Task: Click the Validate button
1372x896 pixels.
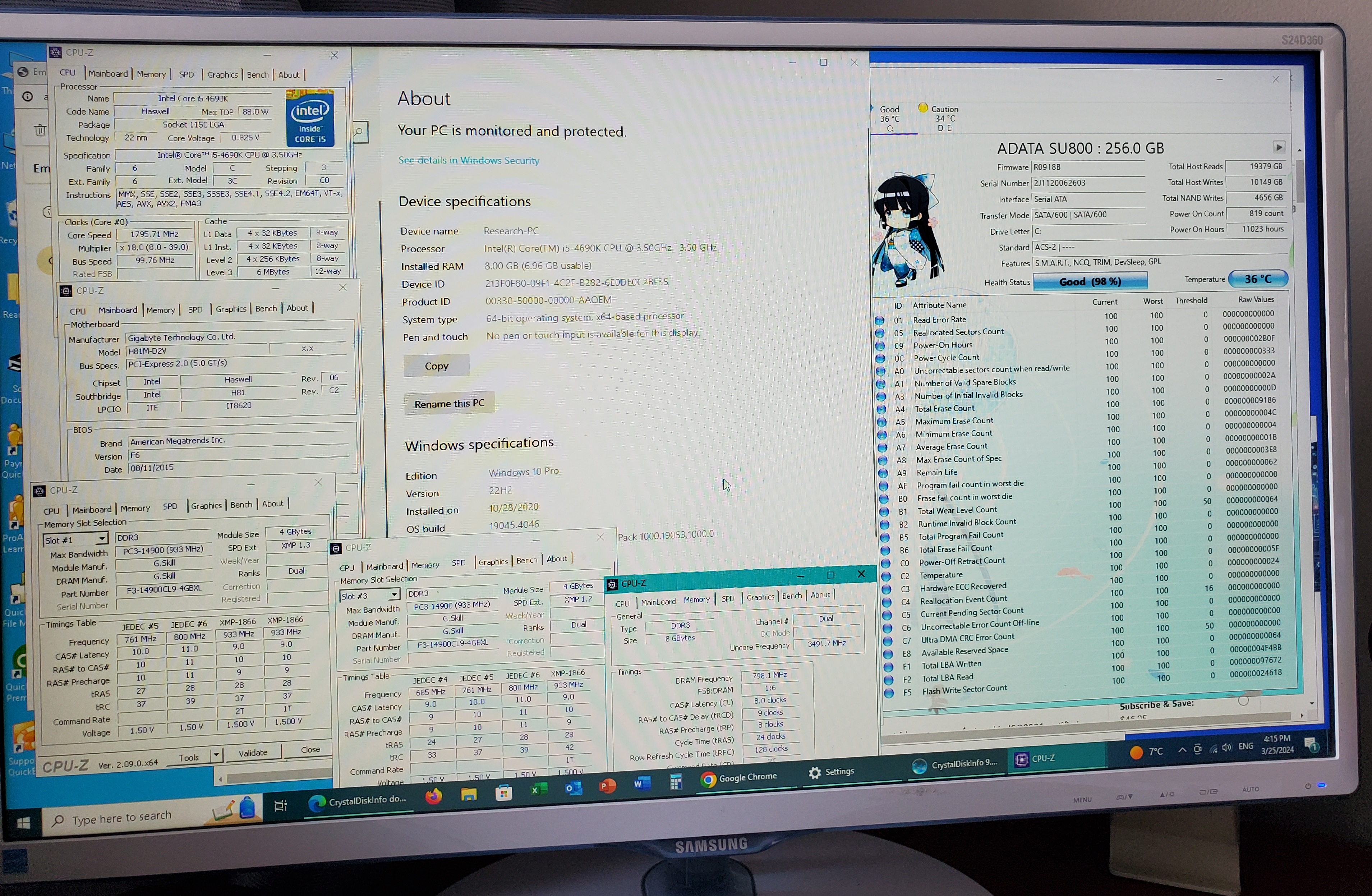Action: 253,753
